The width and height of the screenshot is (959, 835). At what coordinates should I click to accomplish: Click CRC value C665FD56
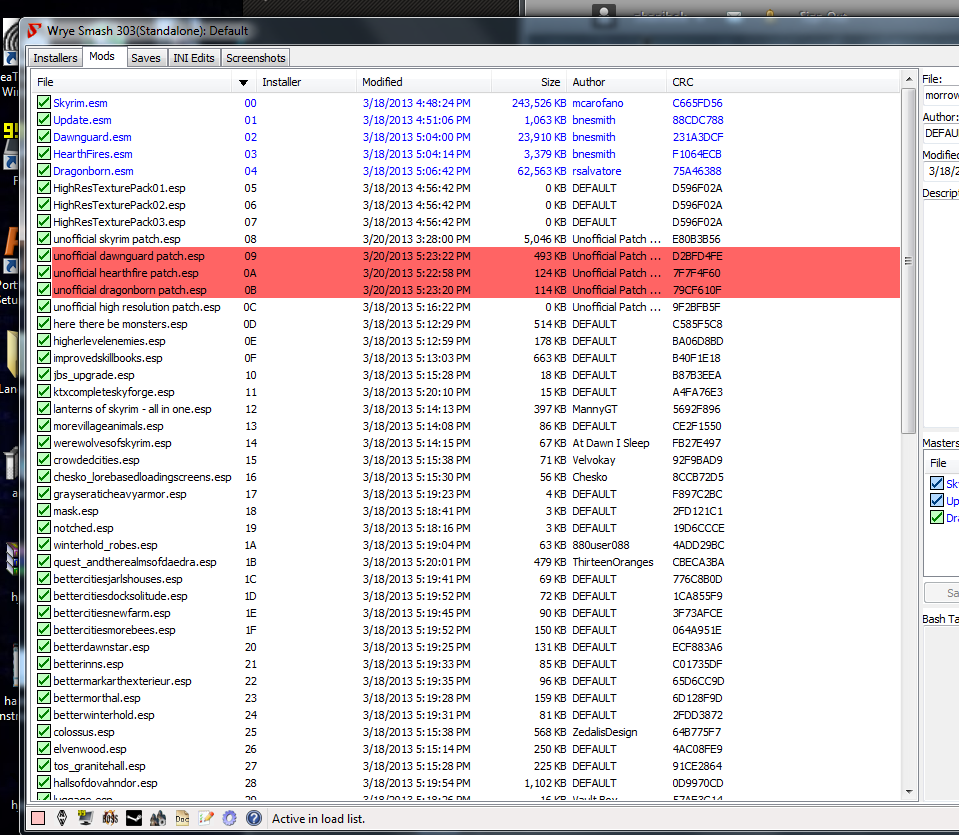697,103
